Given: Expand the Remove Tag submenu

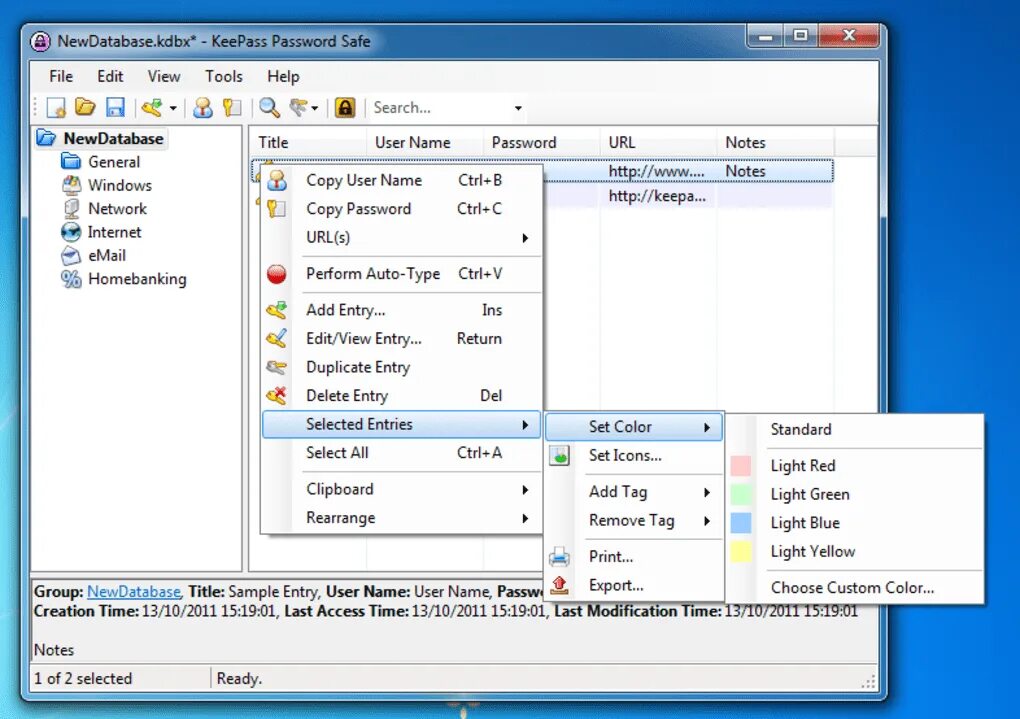Looking at the screenshot, I should pos(634,521).
